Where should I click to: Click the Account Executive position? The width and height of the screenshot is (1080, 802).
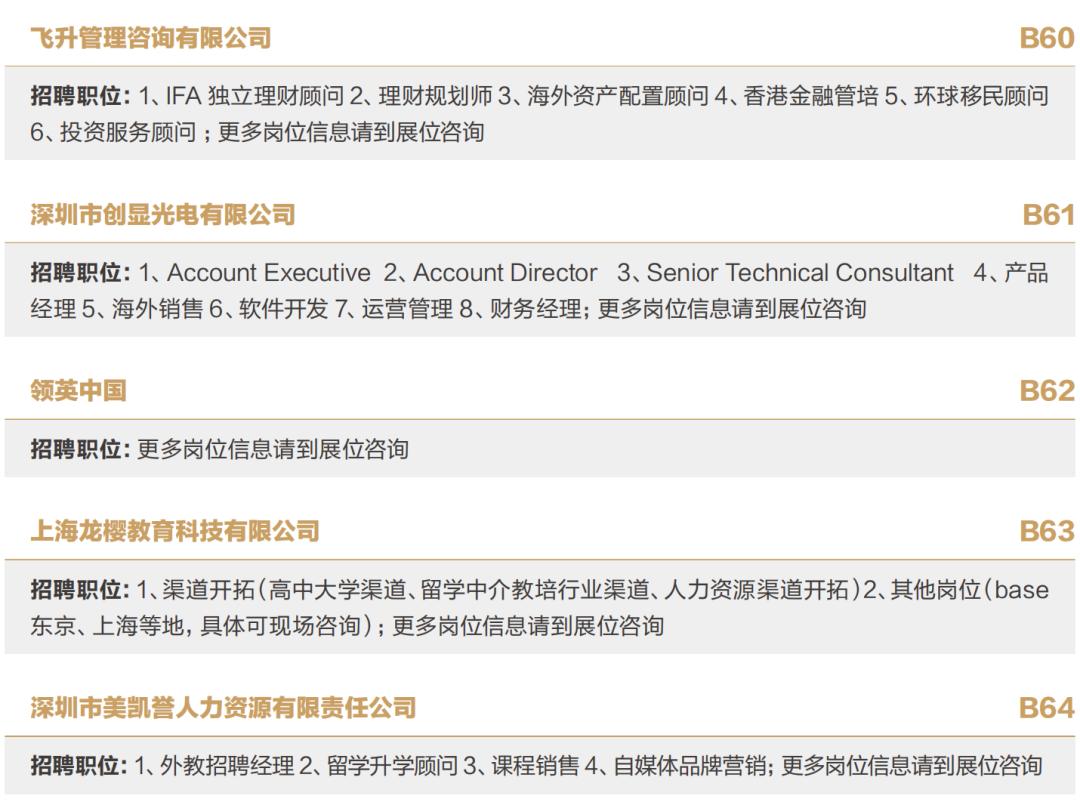269,273
